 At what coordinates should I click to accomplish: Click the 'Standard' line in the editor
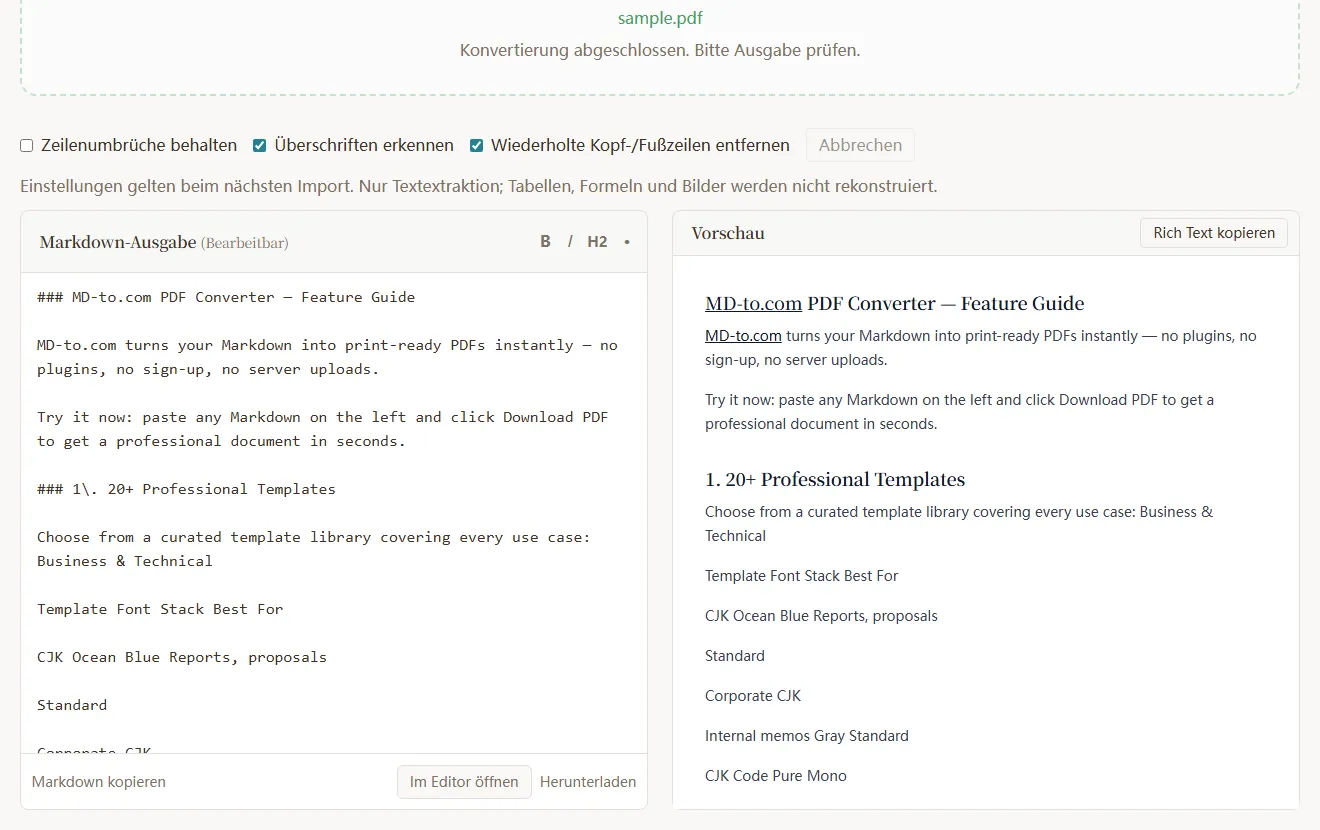(x=72, y=705)
